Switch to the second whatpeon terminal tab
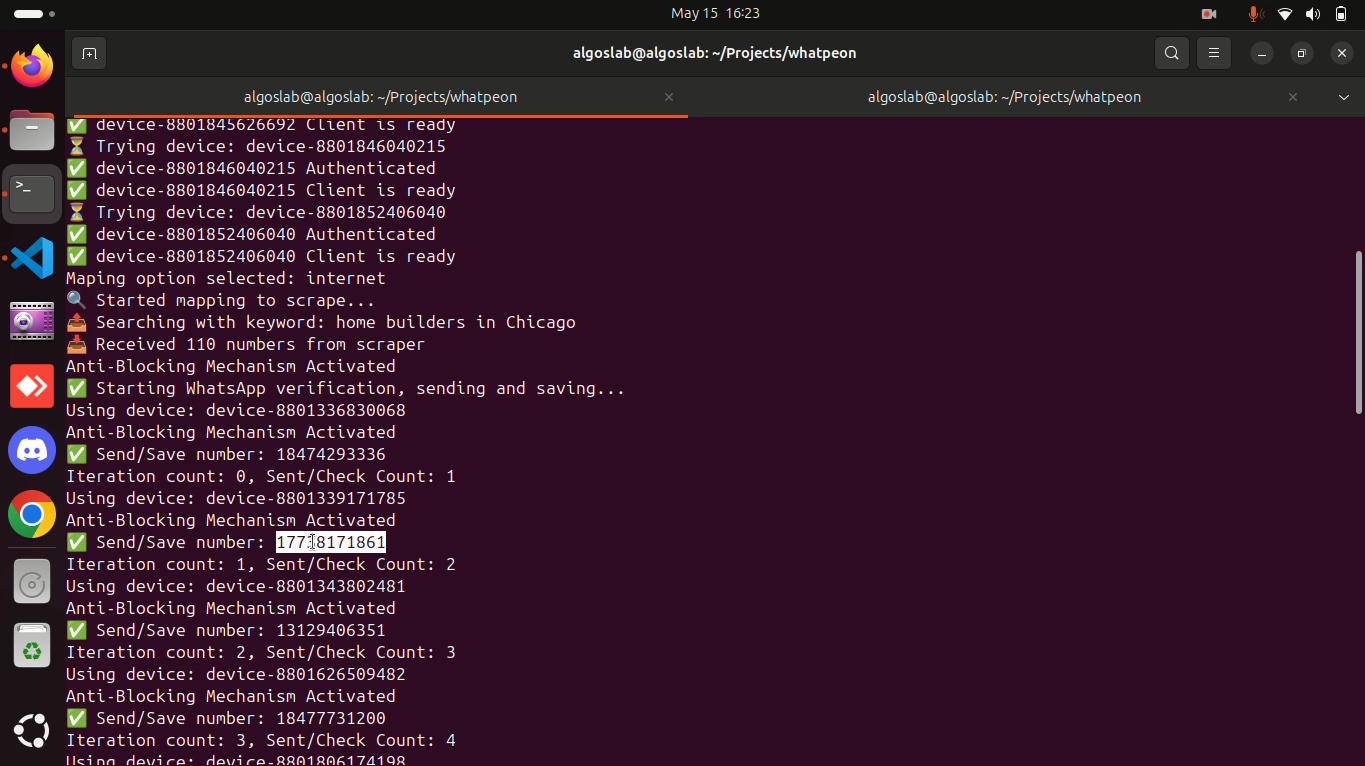The width and height of the screenshot is (1365, 766). pos(1004,97)
